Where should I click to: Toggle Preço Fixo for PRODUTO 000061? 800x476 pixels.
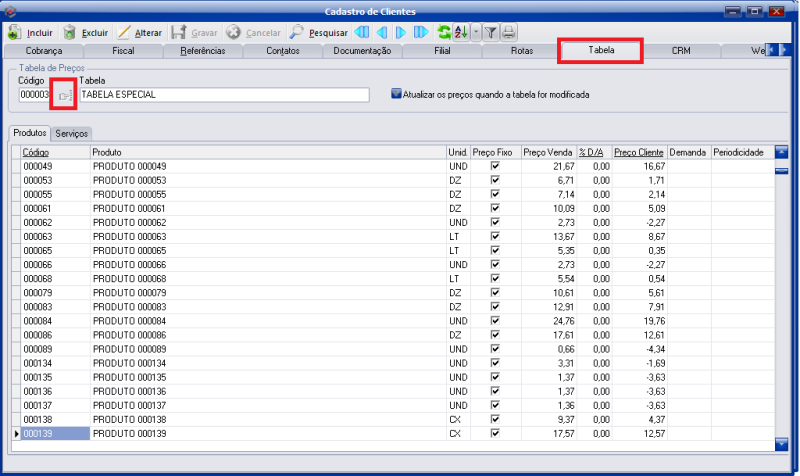pos(495,208)
